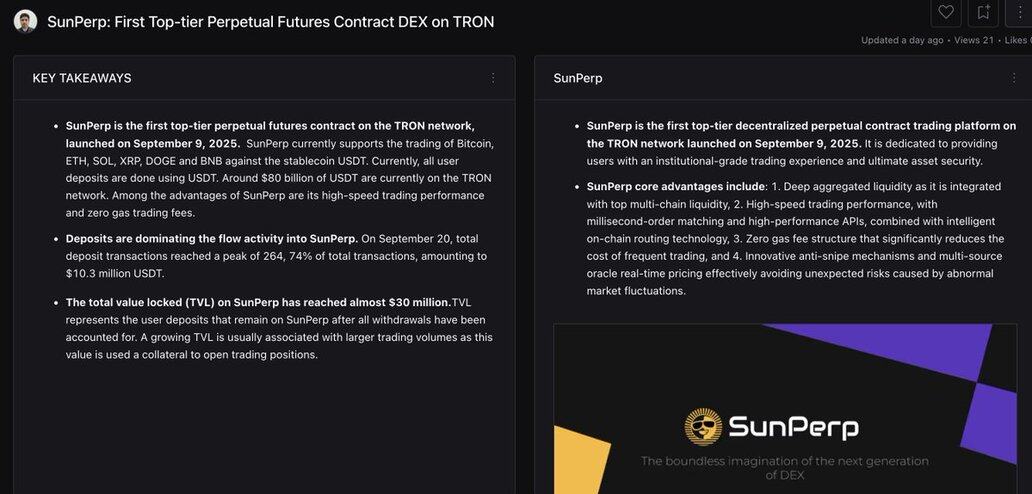The width and height of the screenshot is (1032, 494).
Task: Click the SunPerp wordmark in the banner
Action: pos(792,427)
